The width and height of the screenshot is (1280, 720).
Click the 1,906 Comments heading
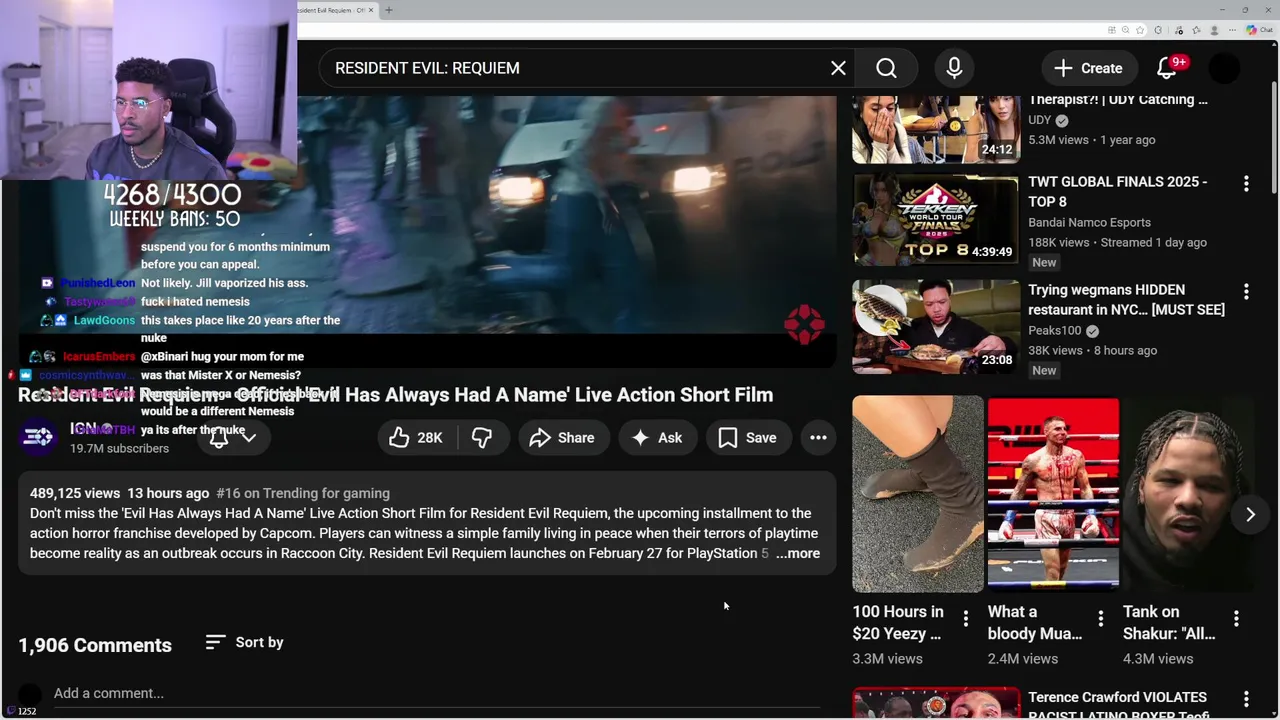click(x=95, y=645)
